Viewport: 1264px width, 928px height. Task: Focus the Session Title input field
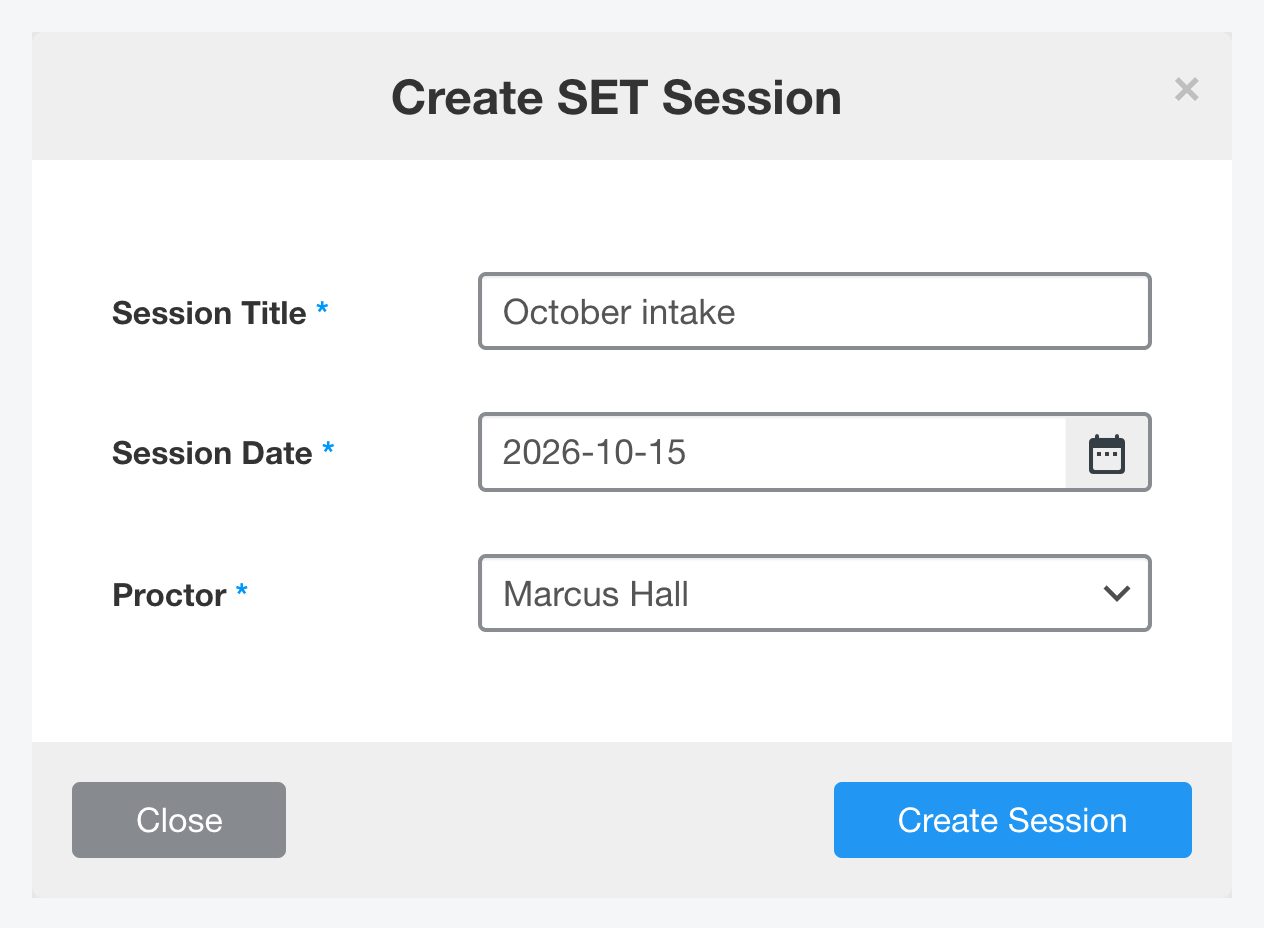815,311
